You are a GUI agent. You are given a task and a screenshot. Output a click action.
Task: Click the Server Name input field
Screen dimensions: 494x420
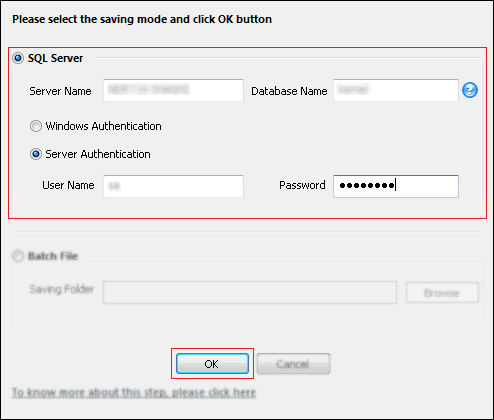tap(173, 90)
